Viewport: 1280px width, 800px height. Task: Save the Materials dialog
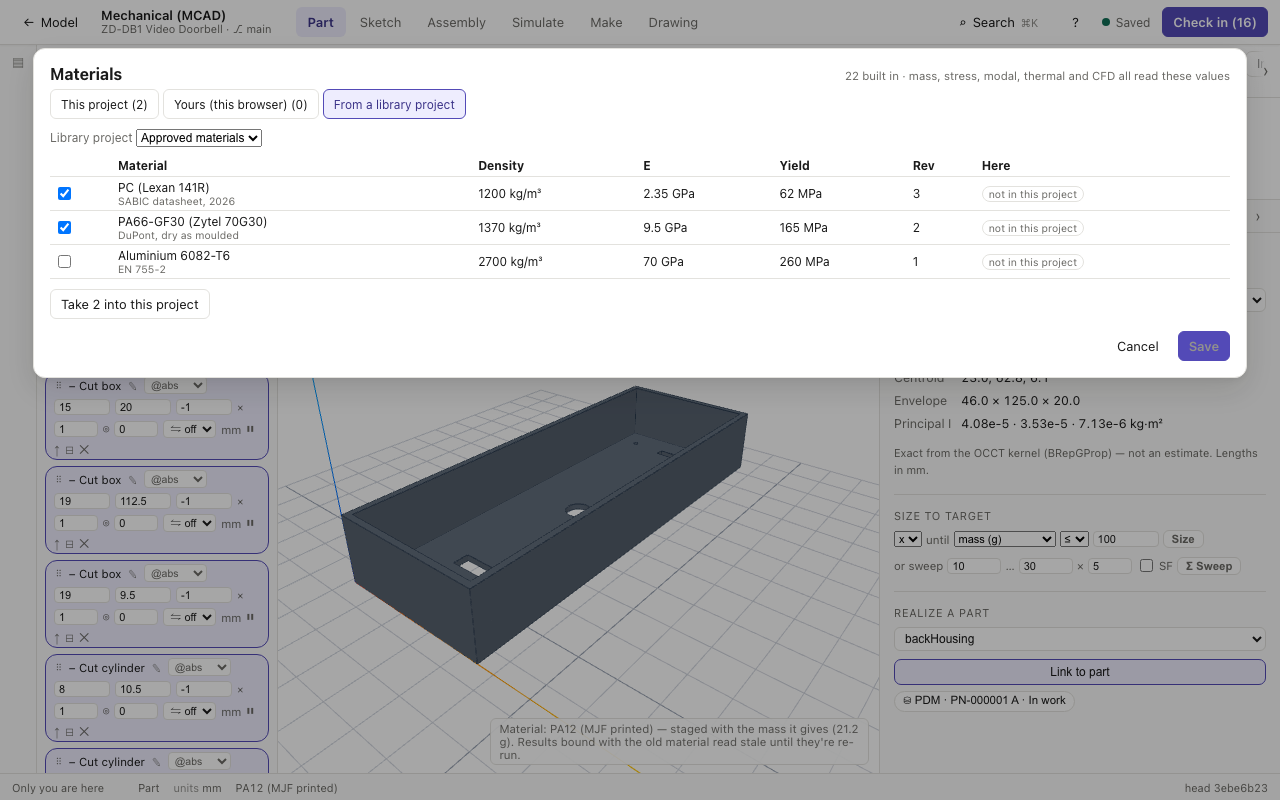(x=1204, y=346)
